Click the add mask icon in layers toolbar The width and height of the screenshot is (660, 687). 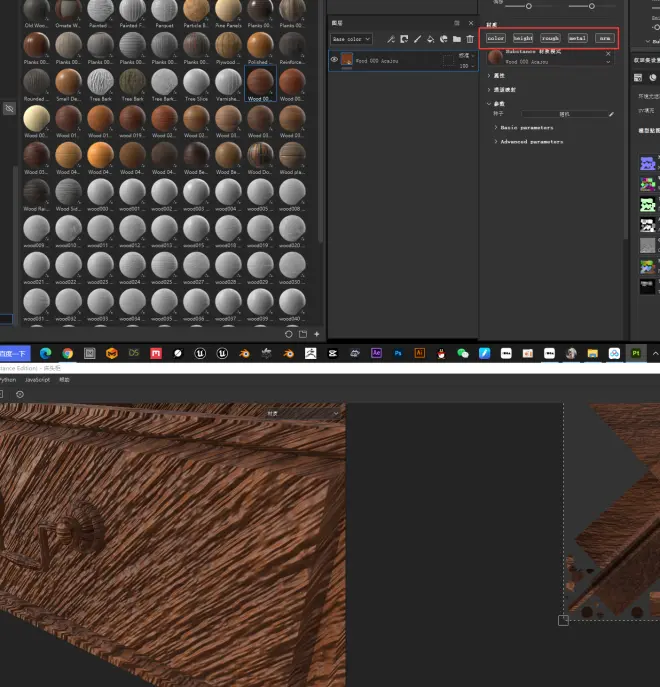pyautogui.click(x=404, y=39)
